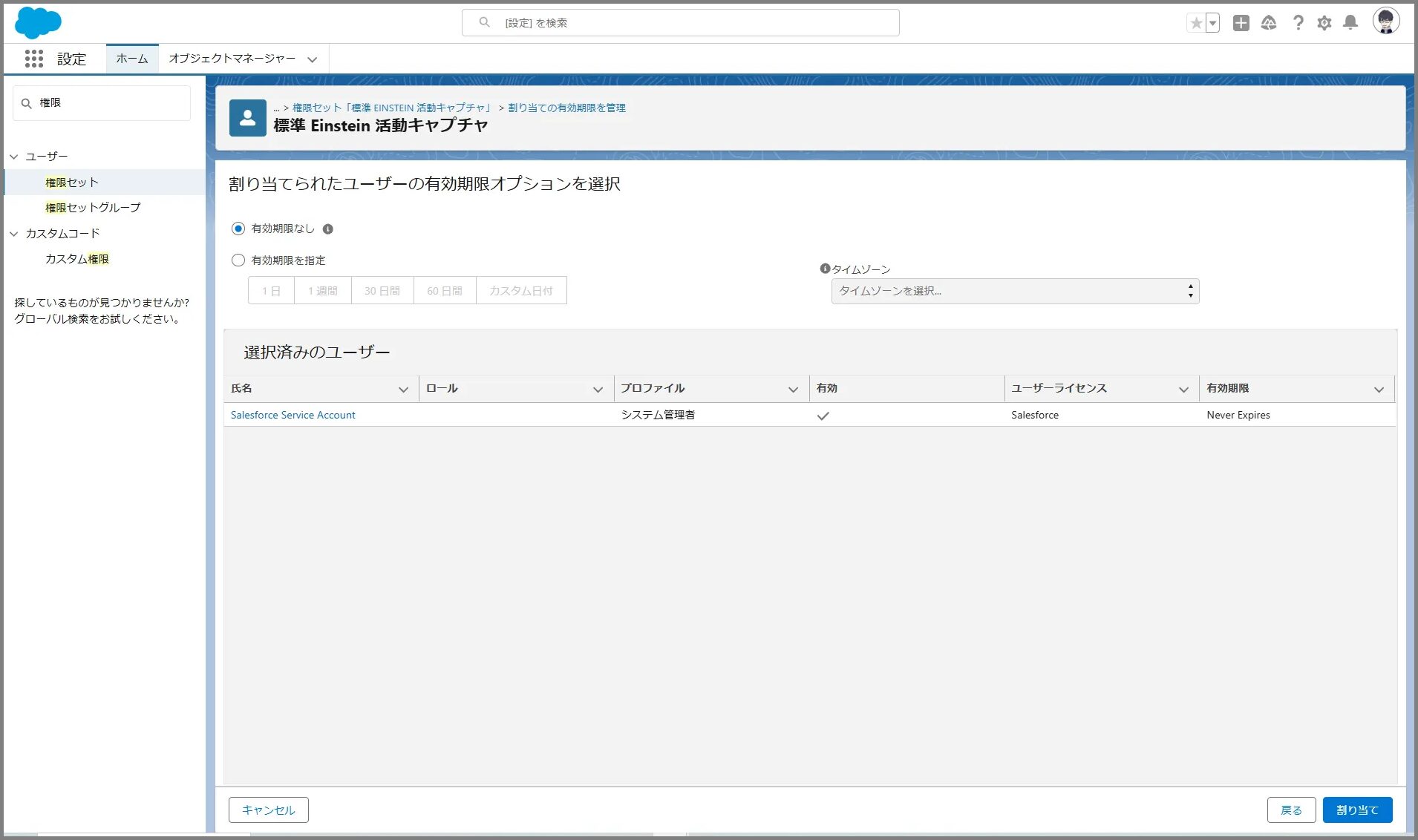Select 権限セット in the sidebar
The height and width of the screenshot is (840, 1418).
click(x=72, y=183)
